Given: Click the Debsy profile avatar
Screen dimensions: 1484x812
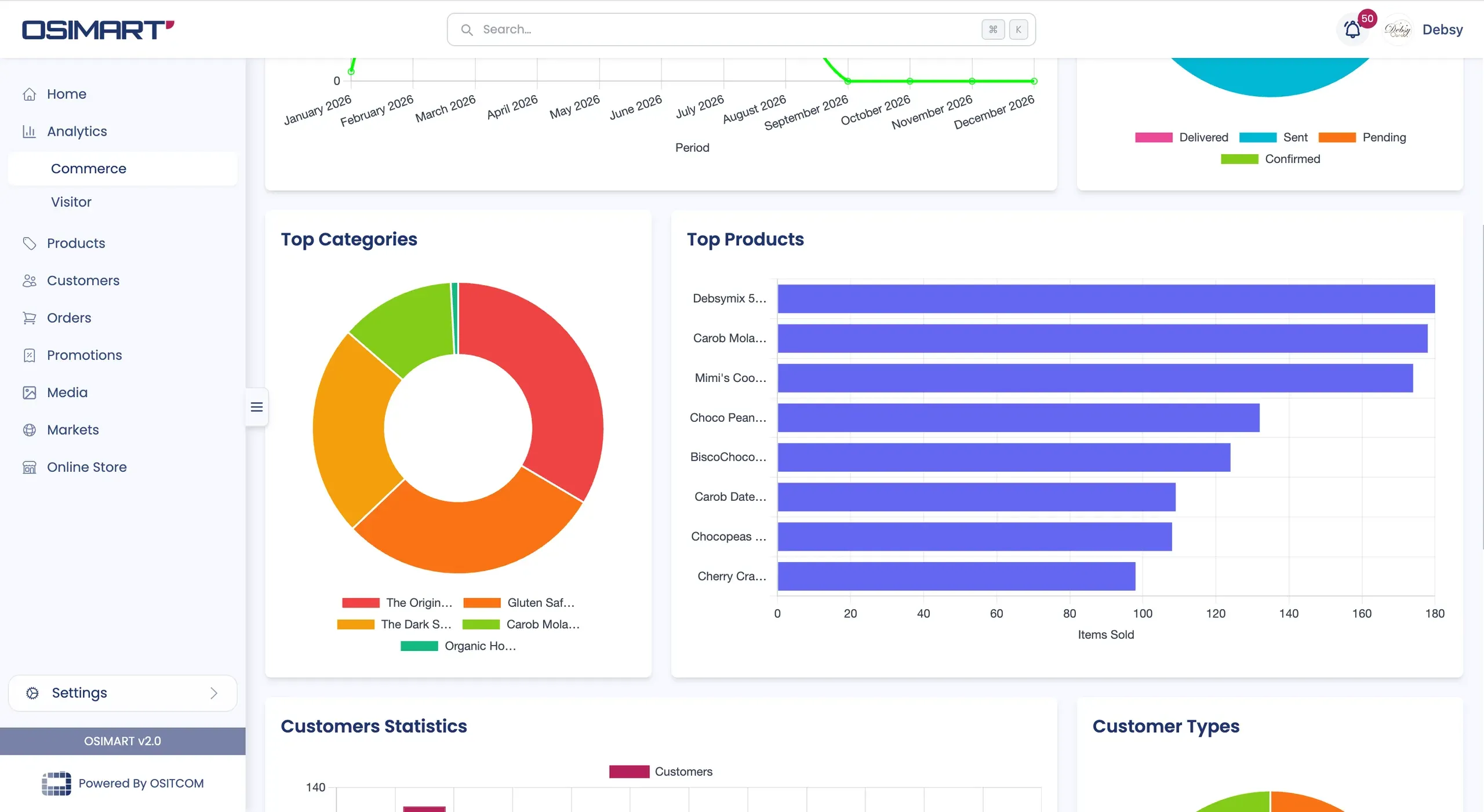Looking at the screenshot, I should pyautogui.click(x=1398, y=30).
